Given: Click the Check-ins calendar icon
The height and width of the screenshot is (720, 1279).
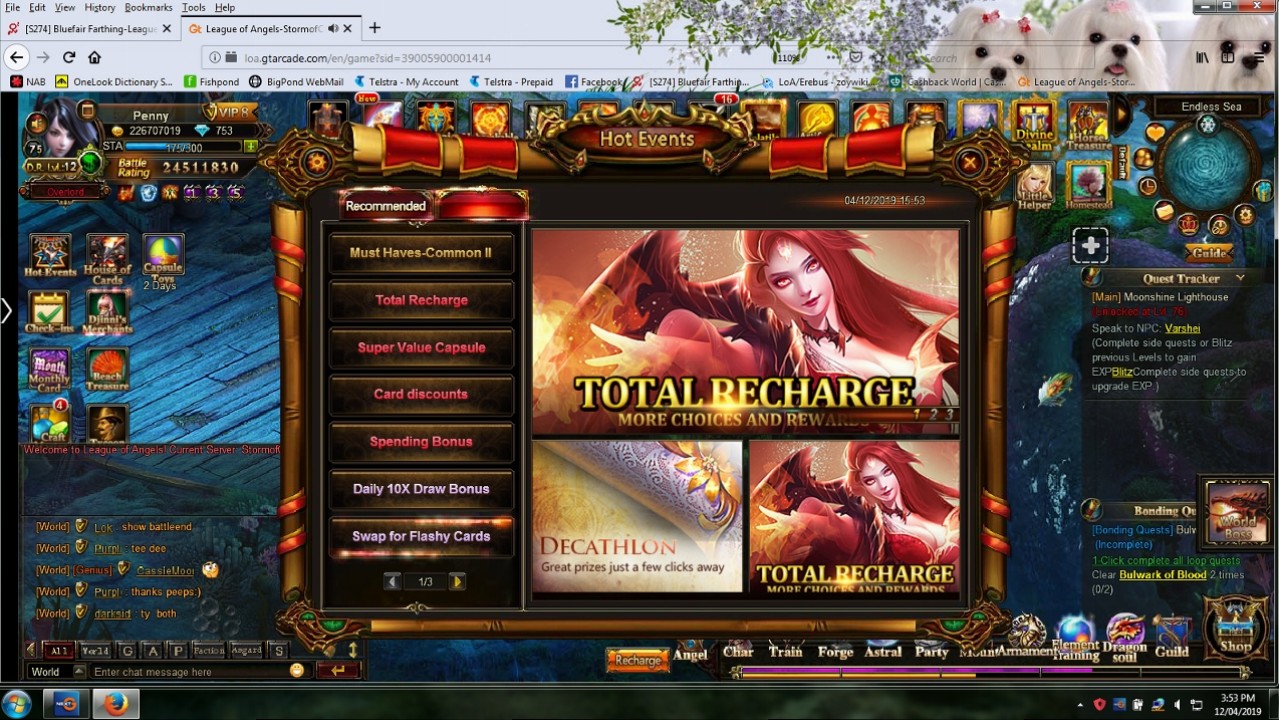Looking at the screenshot, I should 48,312.
